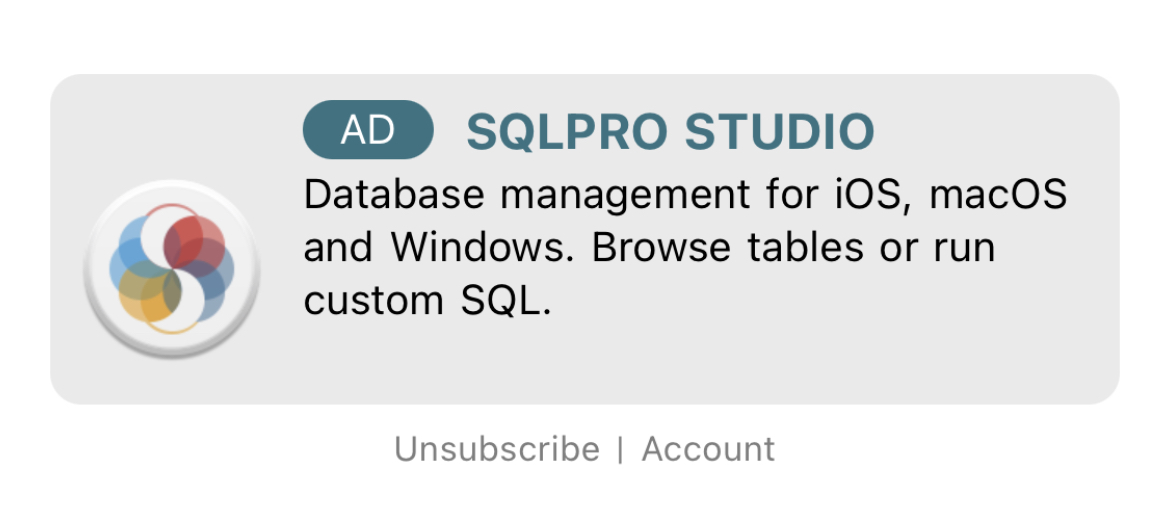Click the word "SQLPRO" in the title
Image resolution: width=1170 pixels, height=523 pixels.
(x=566, y=131)
